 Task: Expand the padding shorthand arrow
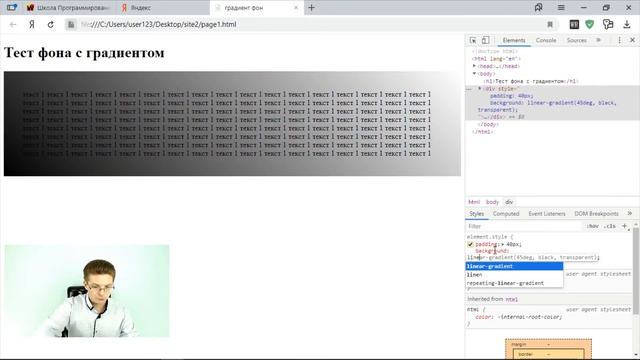click(502, 244)
